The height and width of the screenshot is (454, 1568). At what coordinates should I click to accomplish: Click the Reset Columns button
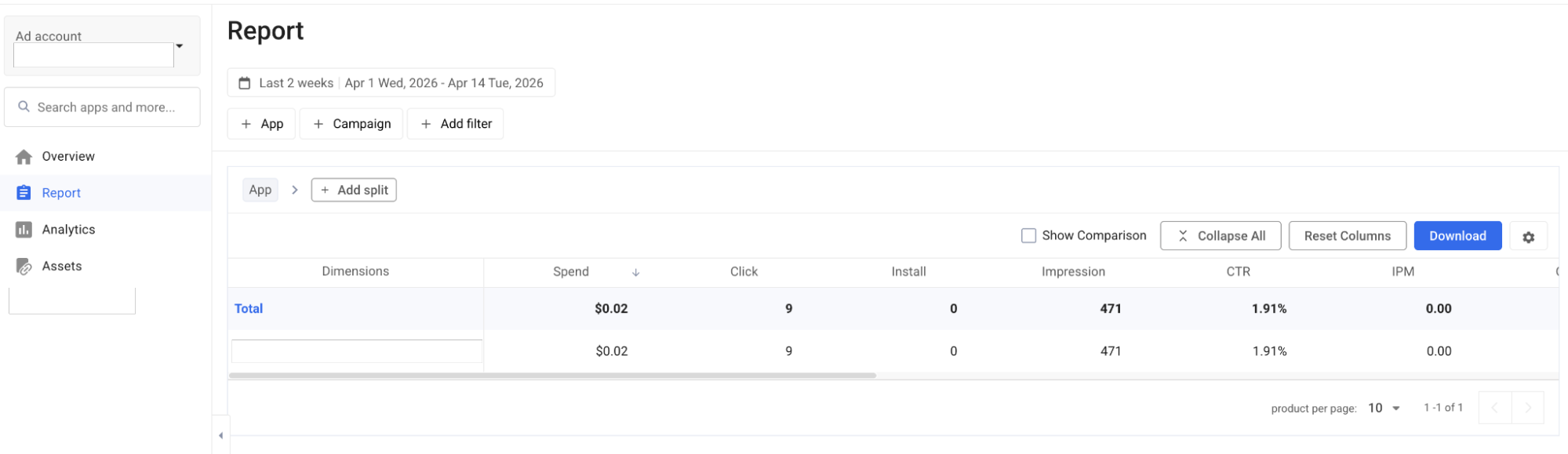(x=1347, y=236)
